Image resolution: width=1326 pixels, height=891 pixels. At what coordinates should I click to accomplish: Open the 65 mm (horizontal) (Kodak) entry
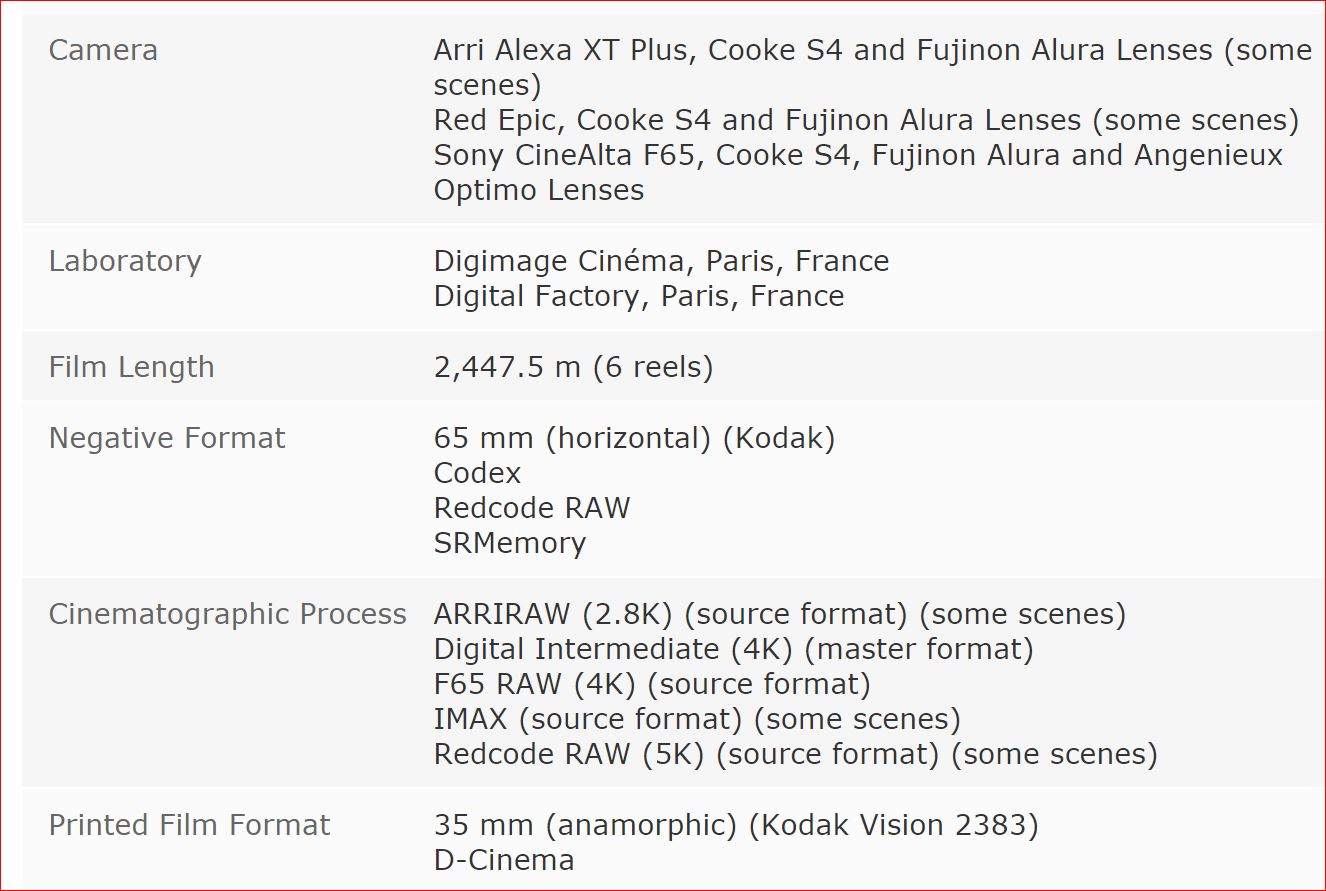634,438
